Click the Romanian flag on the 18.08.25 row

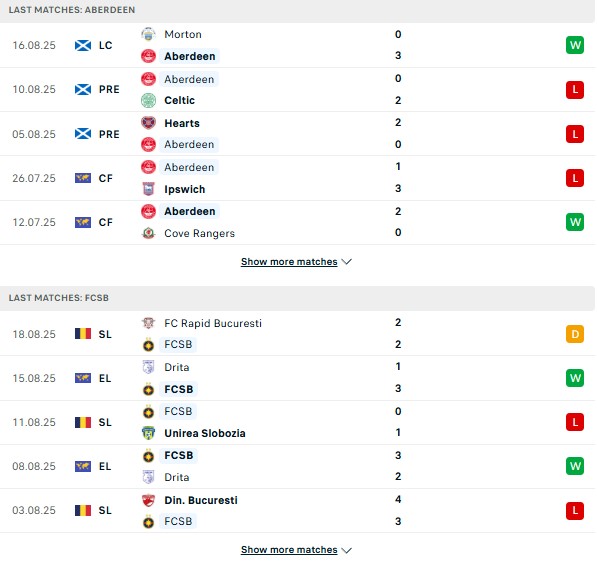coord(83,334)
